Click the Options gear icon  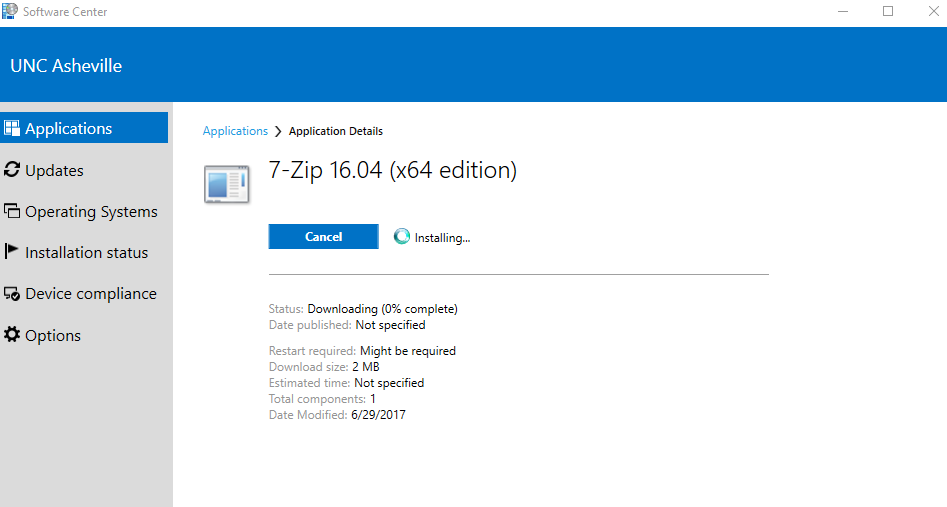pos(12,335)
